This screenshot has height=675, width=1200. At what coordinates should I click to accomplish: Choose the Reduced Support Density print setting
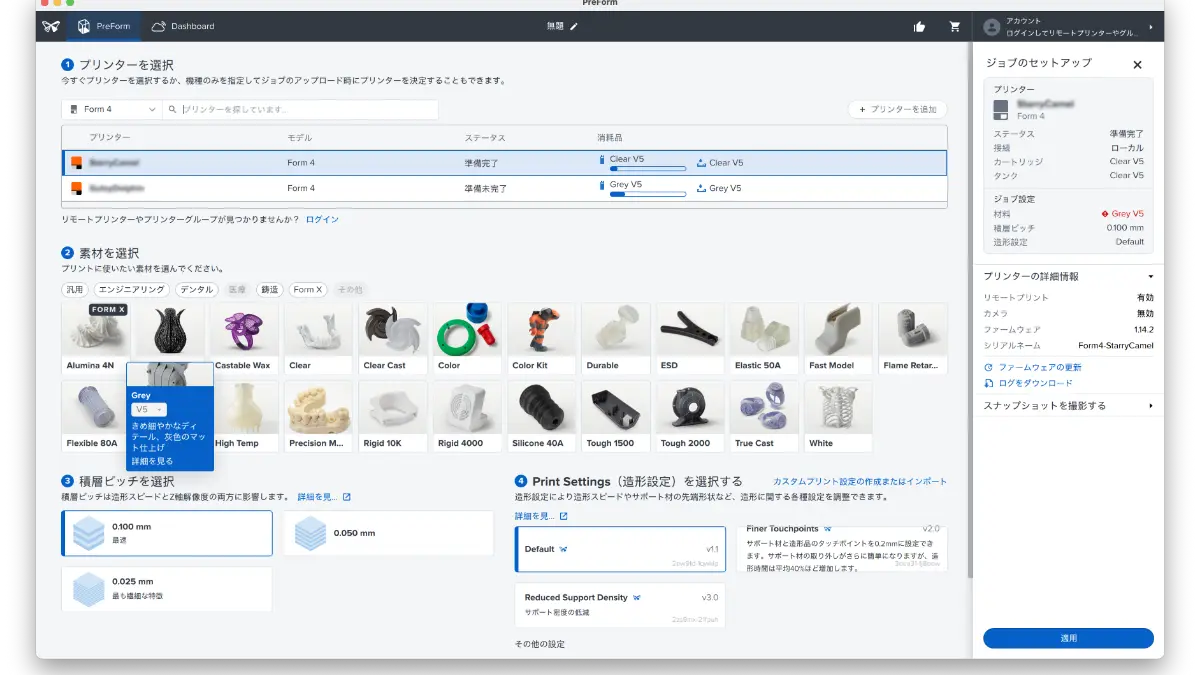tap(619, 604)
